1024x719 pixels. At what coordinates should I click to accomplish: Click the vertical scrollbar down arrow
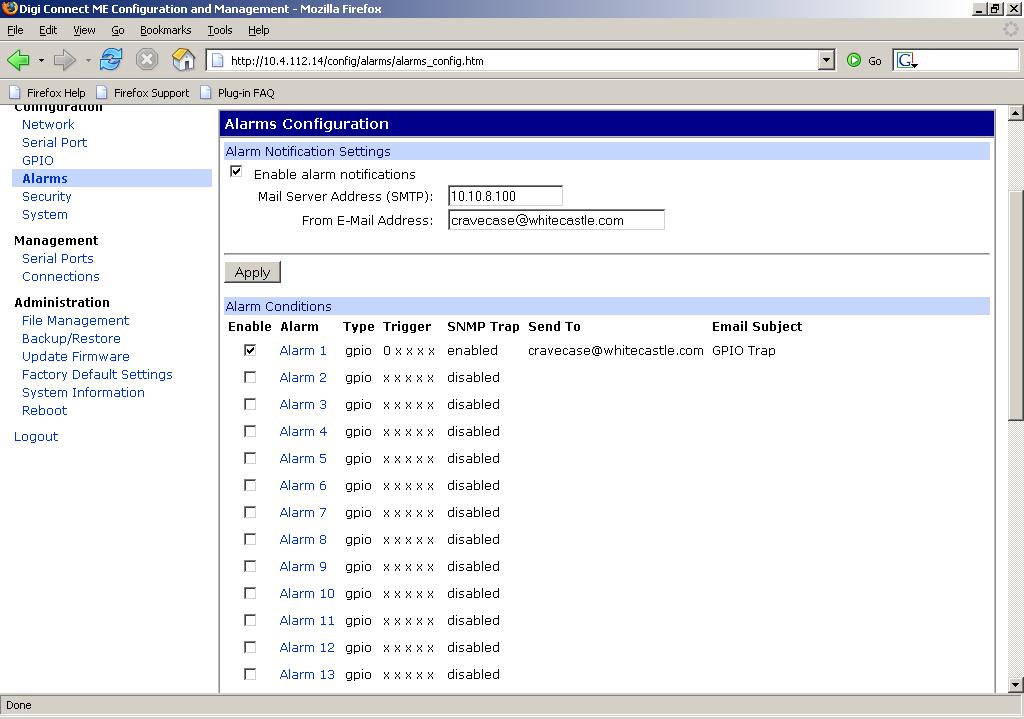(x=1016, y=685)
